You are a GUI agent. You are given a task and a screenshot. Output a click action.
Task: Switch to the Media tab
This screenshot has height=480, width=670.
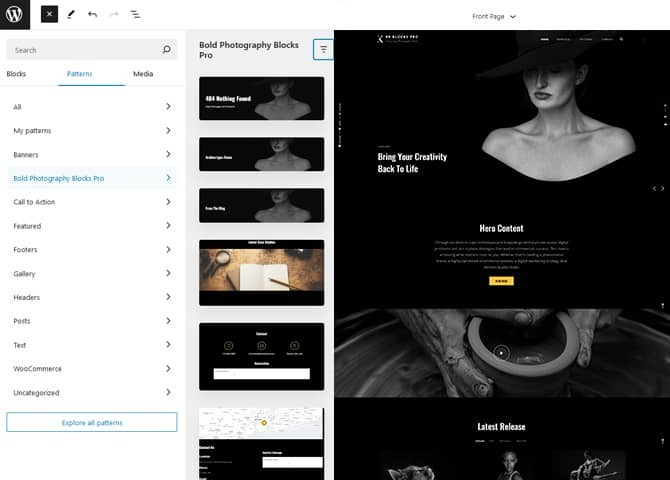(143, 74)
